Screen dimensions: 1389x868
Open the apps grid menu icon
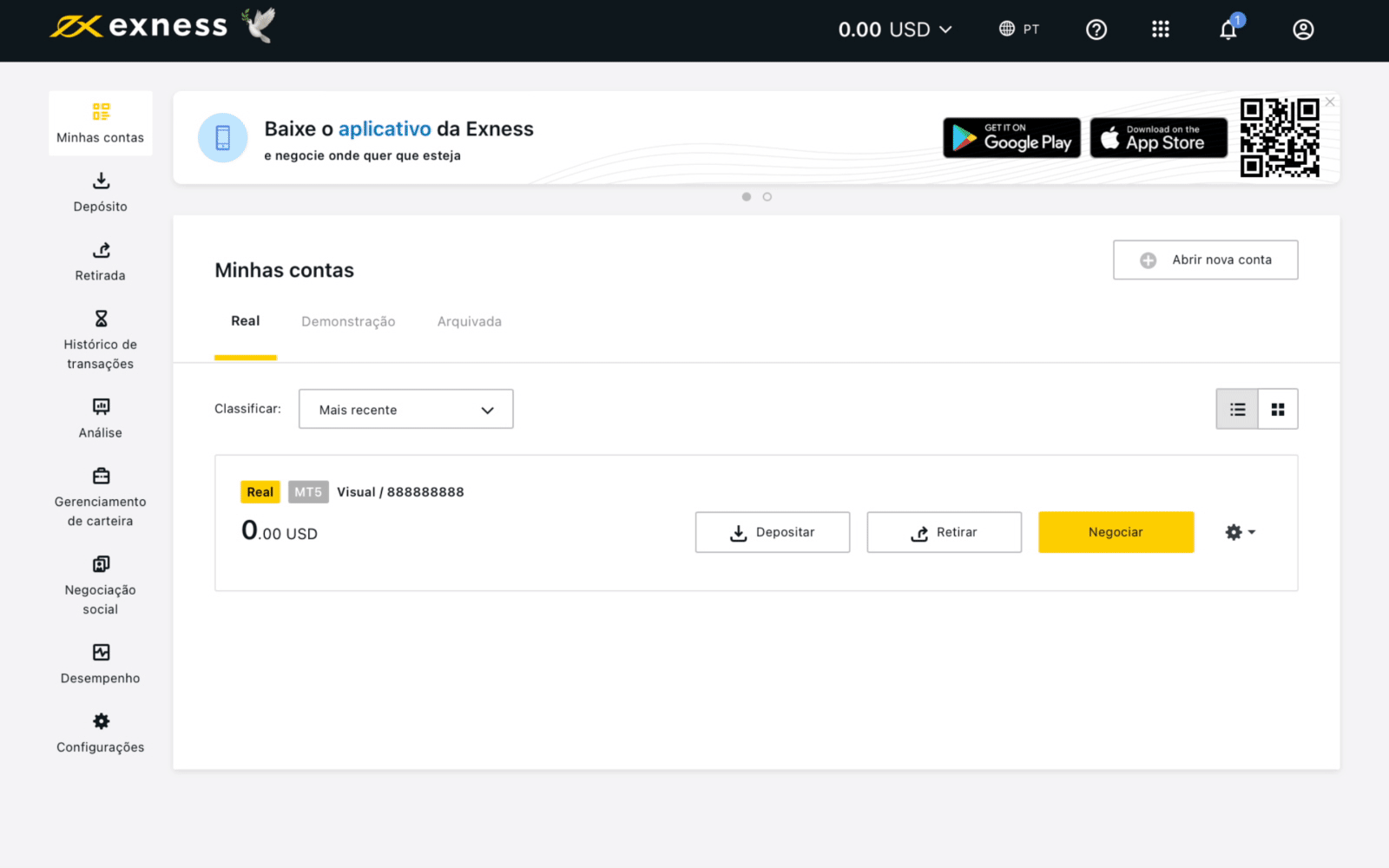pyautogui.click(x=1161, y=30)
